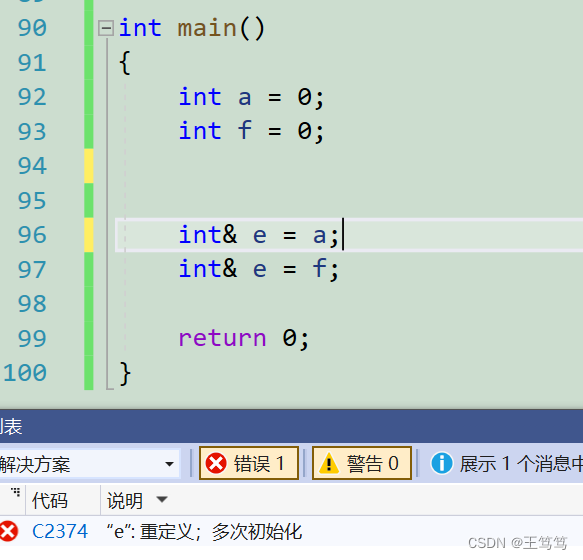Screen dimensions: 583x560
Task: Click line number 96 in the gutter
Action: tap(32, 235)
